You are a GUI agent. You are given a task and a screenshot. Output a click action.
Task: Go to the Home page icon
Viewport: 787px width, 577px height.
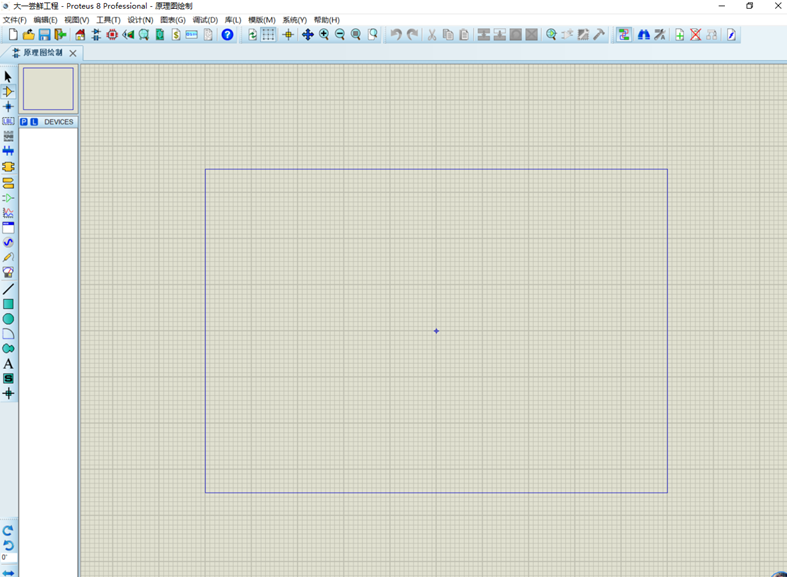tap(80, 35)
